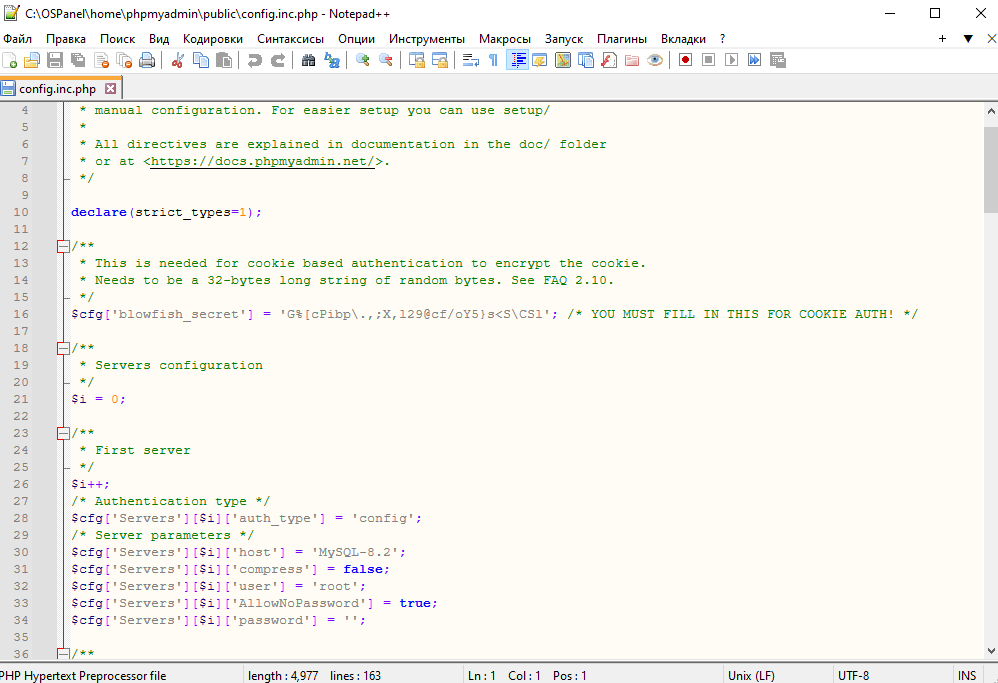This screenshot has height=683, width=998.
Task: Collapse the Servers configuration comment fold
Action: pyautogui.click(x=64, y=348)
